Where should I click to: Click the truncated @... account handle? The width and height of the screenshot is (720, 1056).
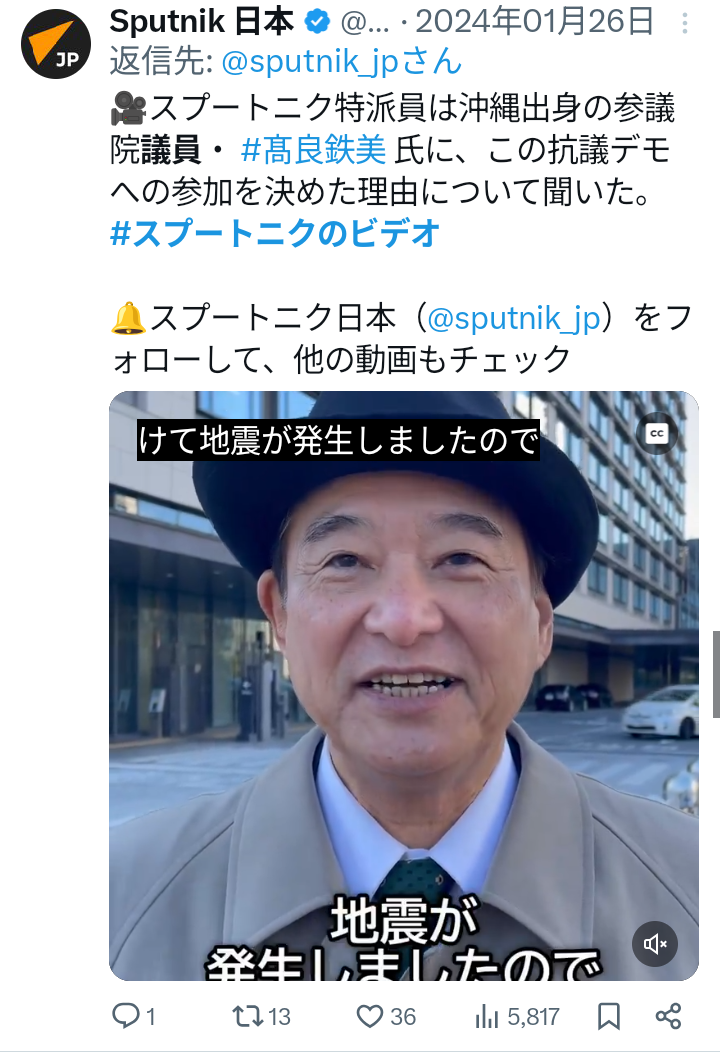pyautogui.click(x=365, y=24)
